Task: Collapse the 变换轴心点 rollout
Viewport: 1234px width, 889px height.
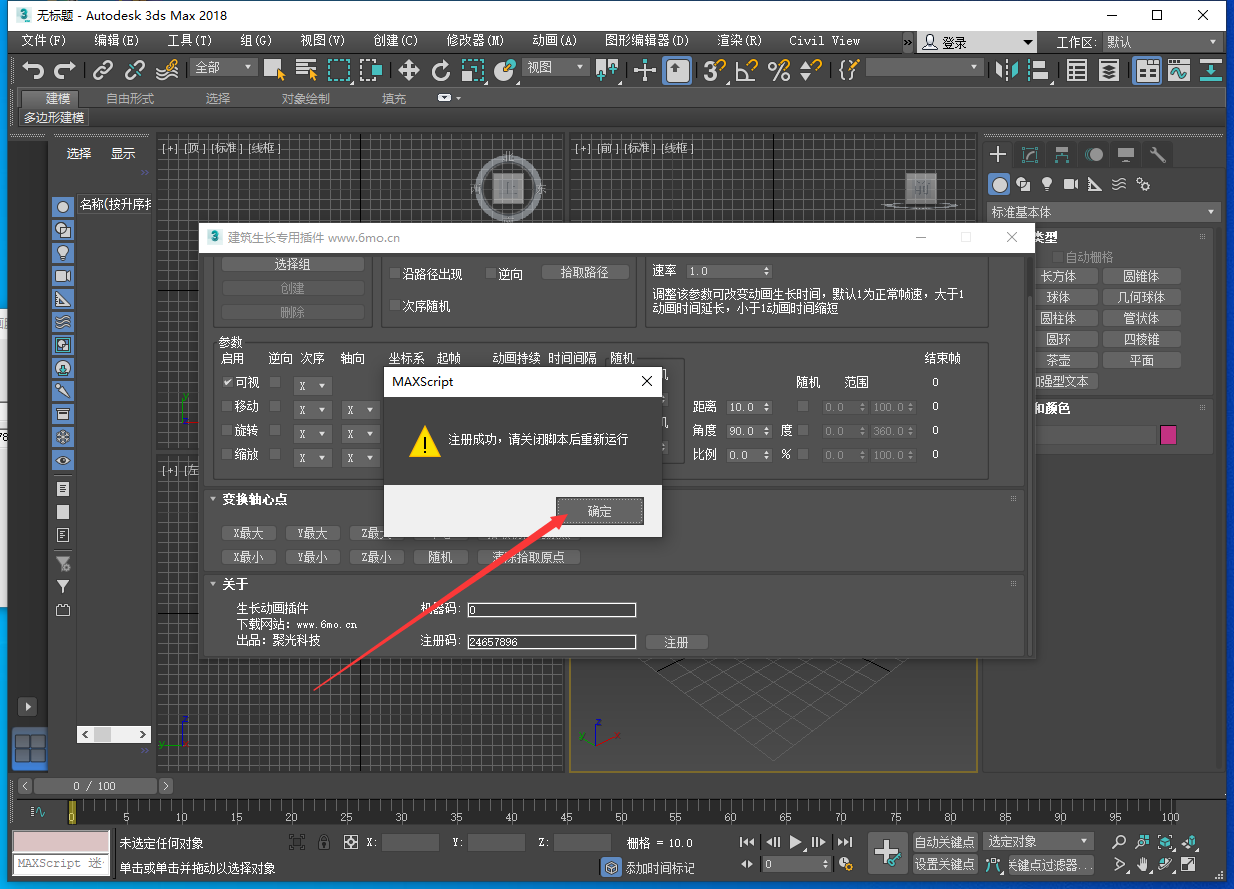Action: tap(213, 499)
